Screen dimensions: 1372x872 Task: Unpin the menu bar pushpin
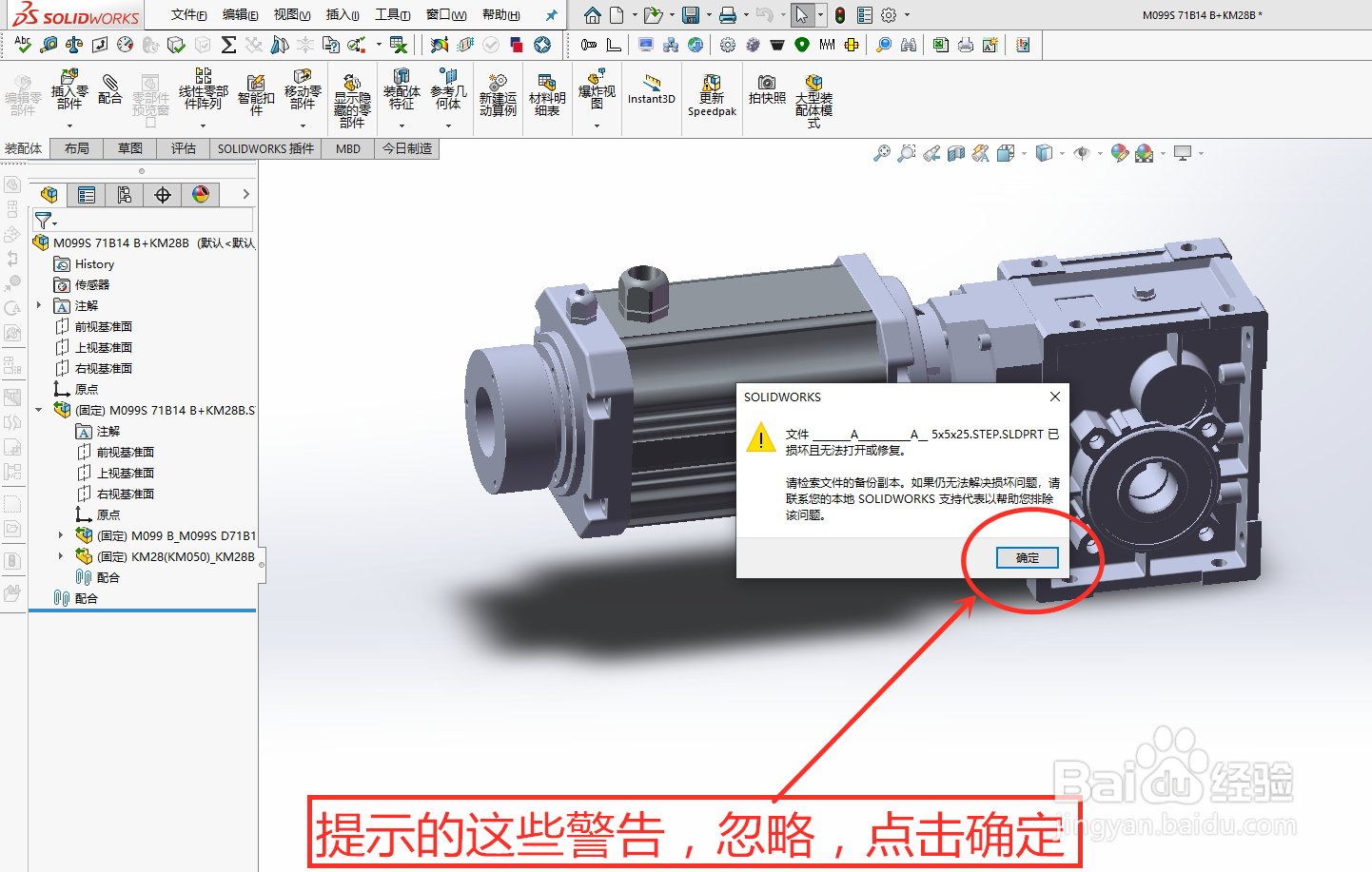(550, 14)
